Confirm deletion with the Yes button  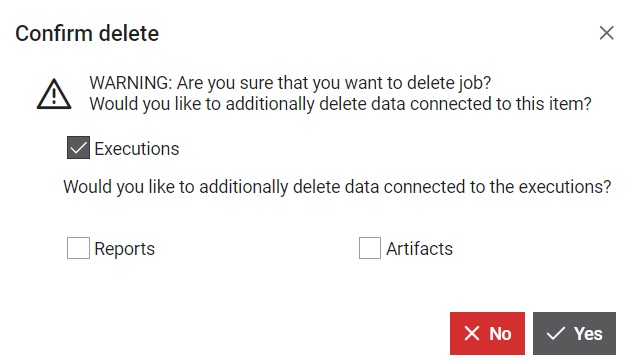coord(574,334)
